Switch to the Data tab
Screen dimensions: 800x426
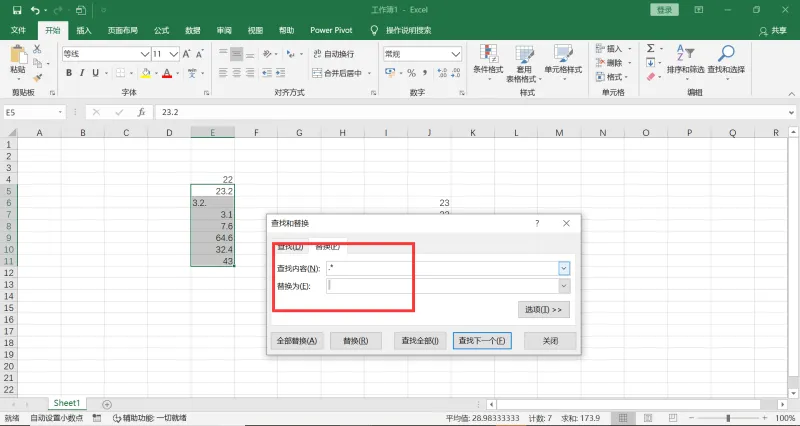click(193, 31)
